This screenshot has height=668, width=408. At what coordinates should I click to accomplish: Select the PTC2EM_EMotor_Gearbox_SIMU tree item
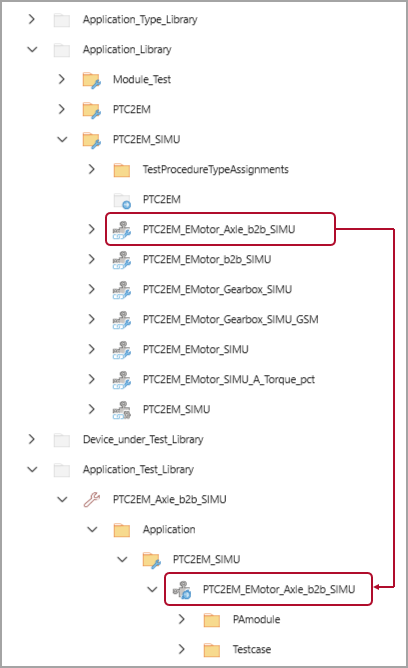[217, 290]
